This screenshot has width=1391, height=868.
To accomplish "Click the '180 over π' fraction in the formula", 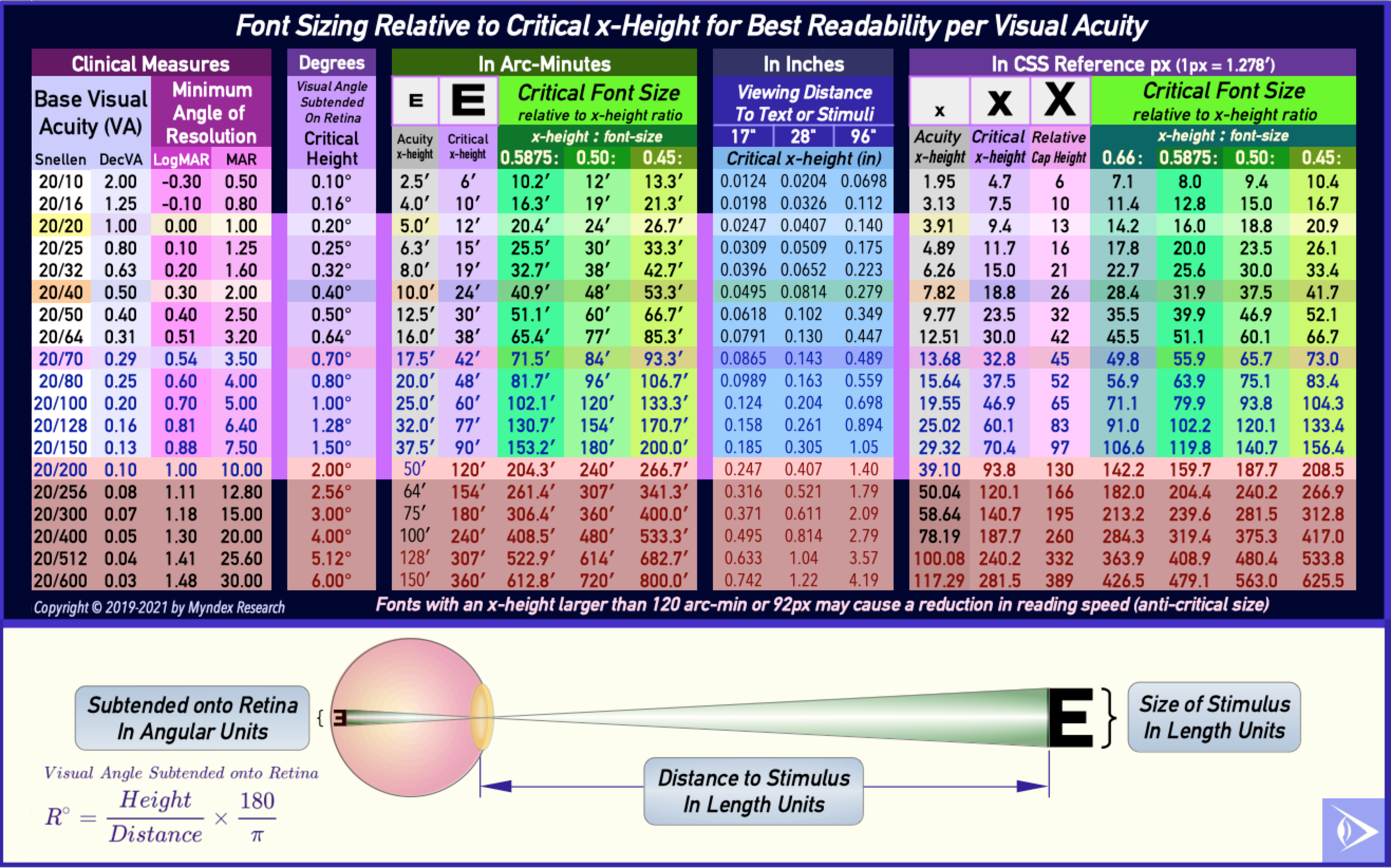I will click(x=257, y=817).
